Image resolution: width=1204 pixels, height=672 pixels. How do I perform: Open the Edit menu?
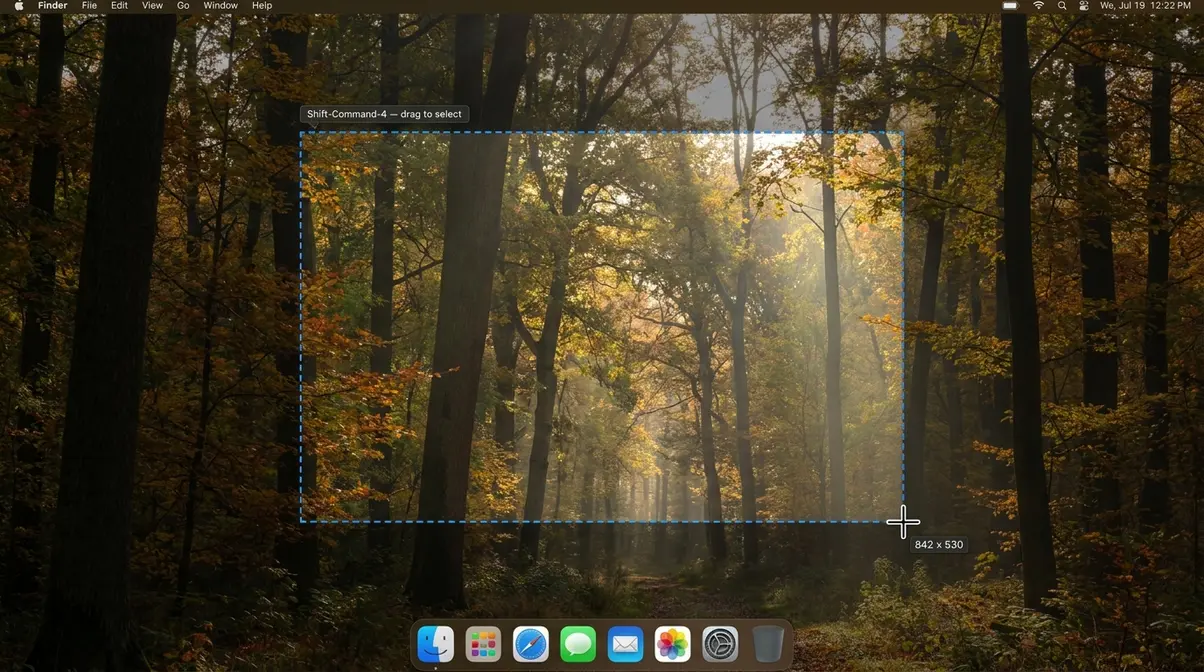click(x=120, y=6)
